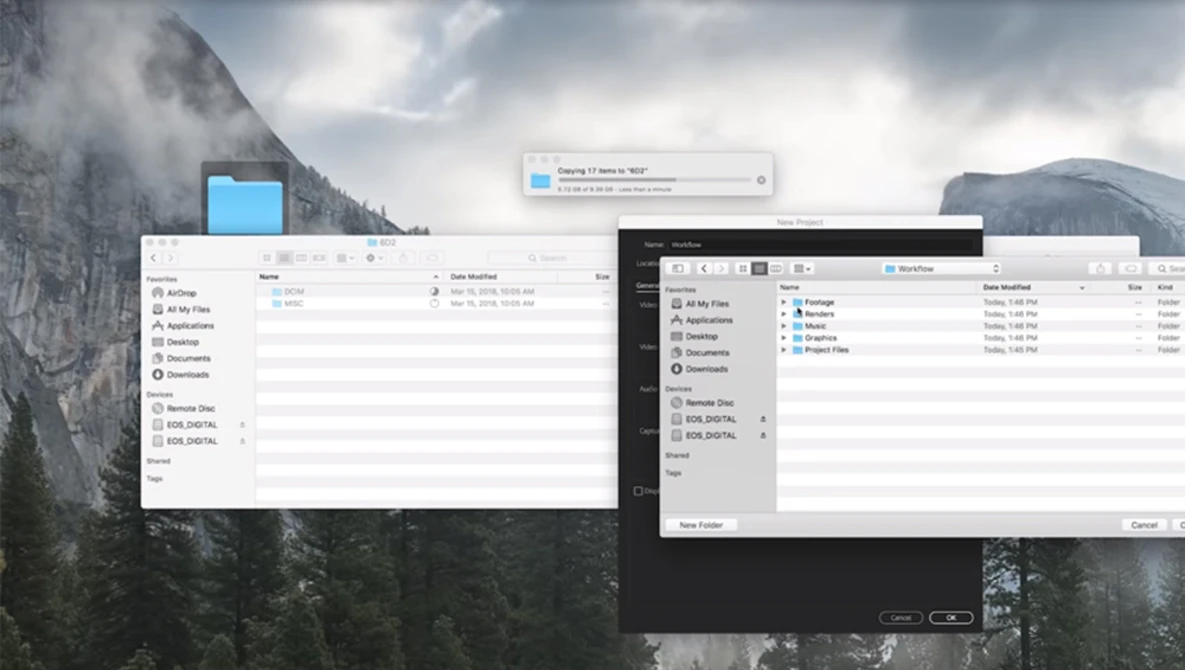Switch Workflow file dialog to column view

click(776, 269)
